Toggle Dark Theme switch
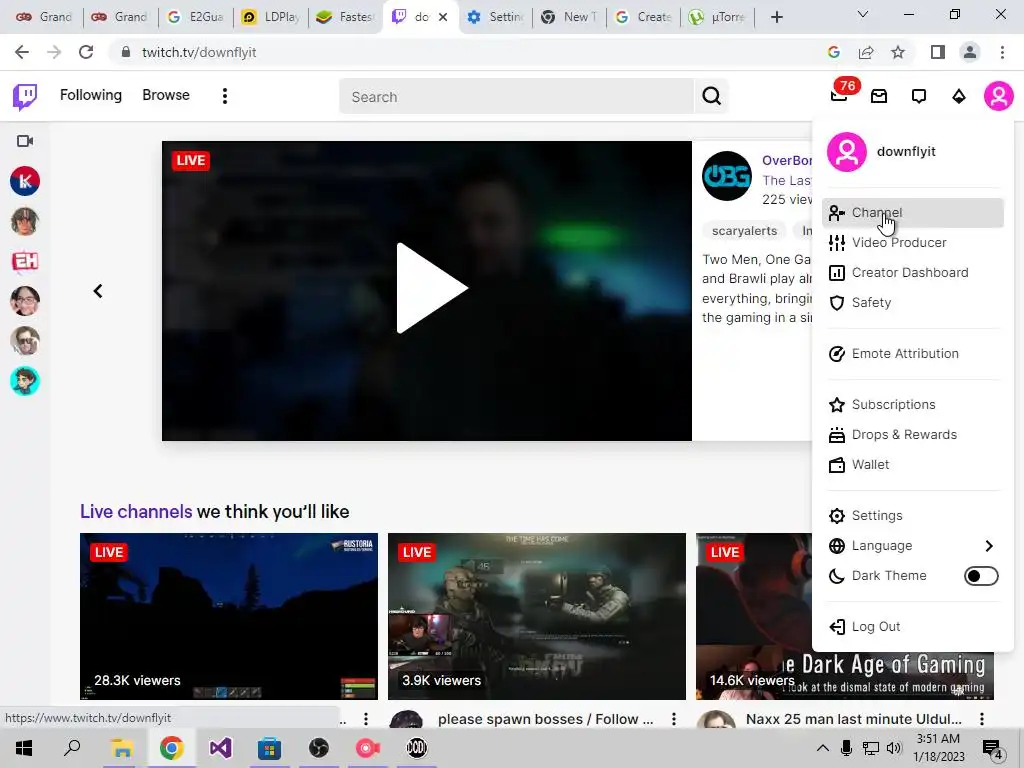Viewport: 1024px width, 768px height. click(981, 576)
